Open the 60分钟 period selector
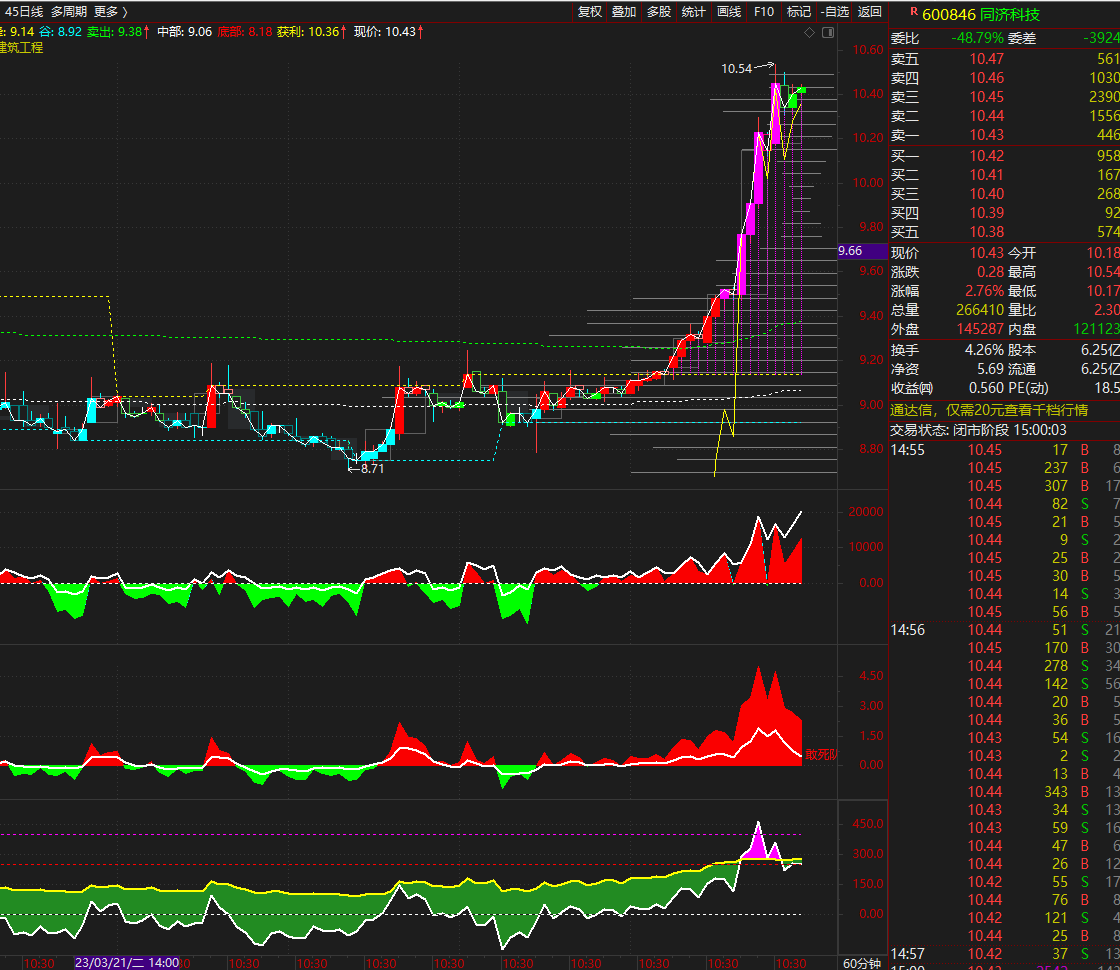This screenshot has width=1120, height=970. (x=861, y=963)
